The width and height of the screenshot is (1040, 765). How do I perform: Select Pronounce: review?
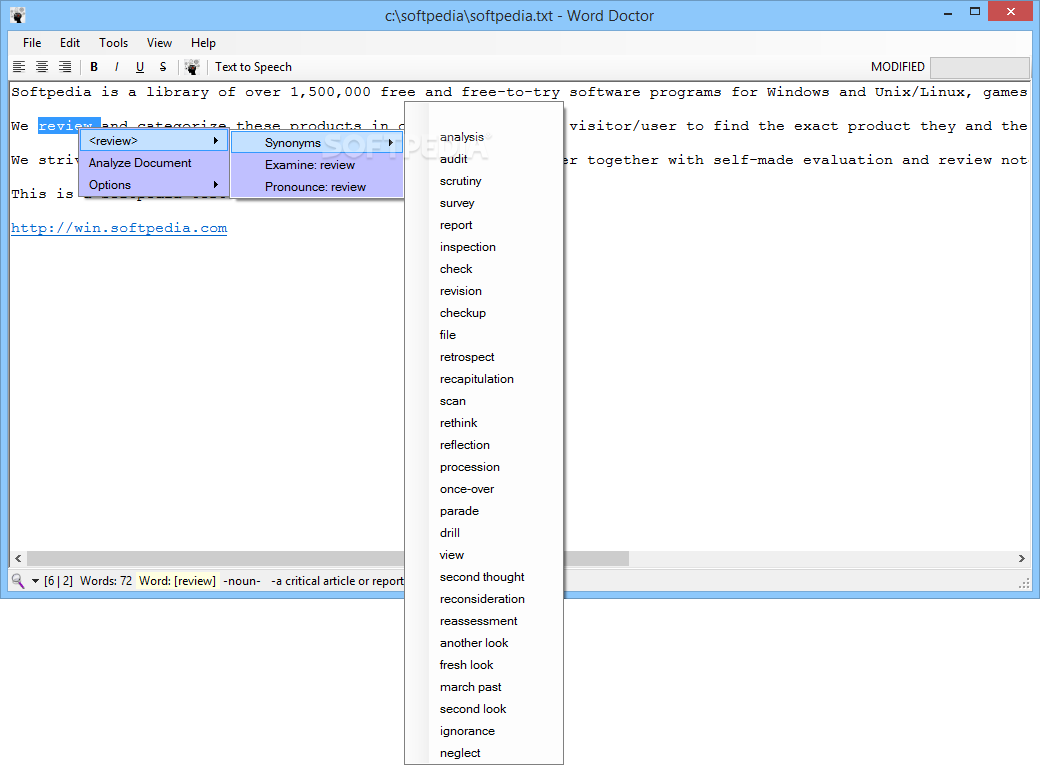[x=317, y=186]
